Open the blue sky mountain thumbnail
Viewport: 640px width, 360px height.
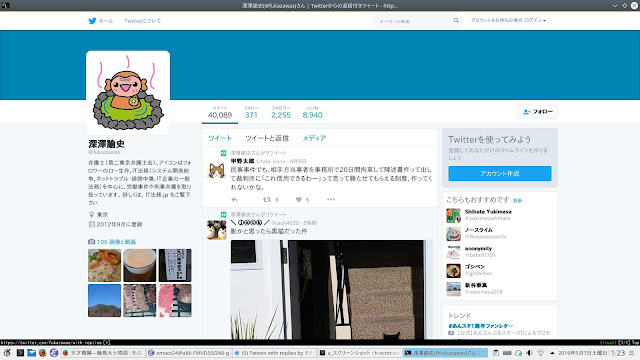point(104,300)
